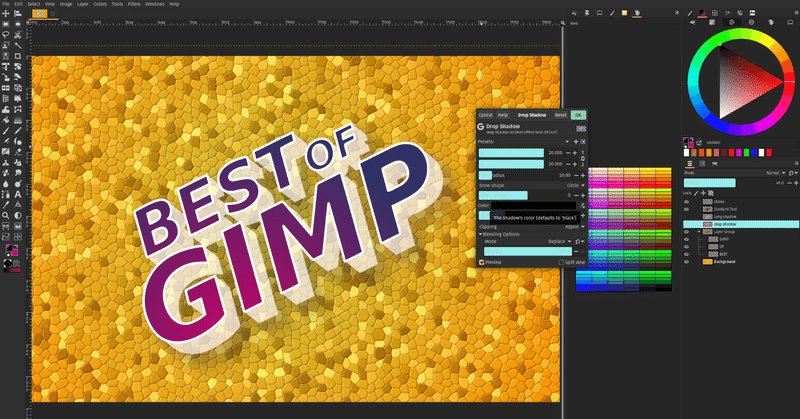Open the manage presets icon
Screen dimensions: 800x419
pyautogui.click(x=583, y=142)
